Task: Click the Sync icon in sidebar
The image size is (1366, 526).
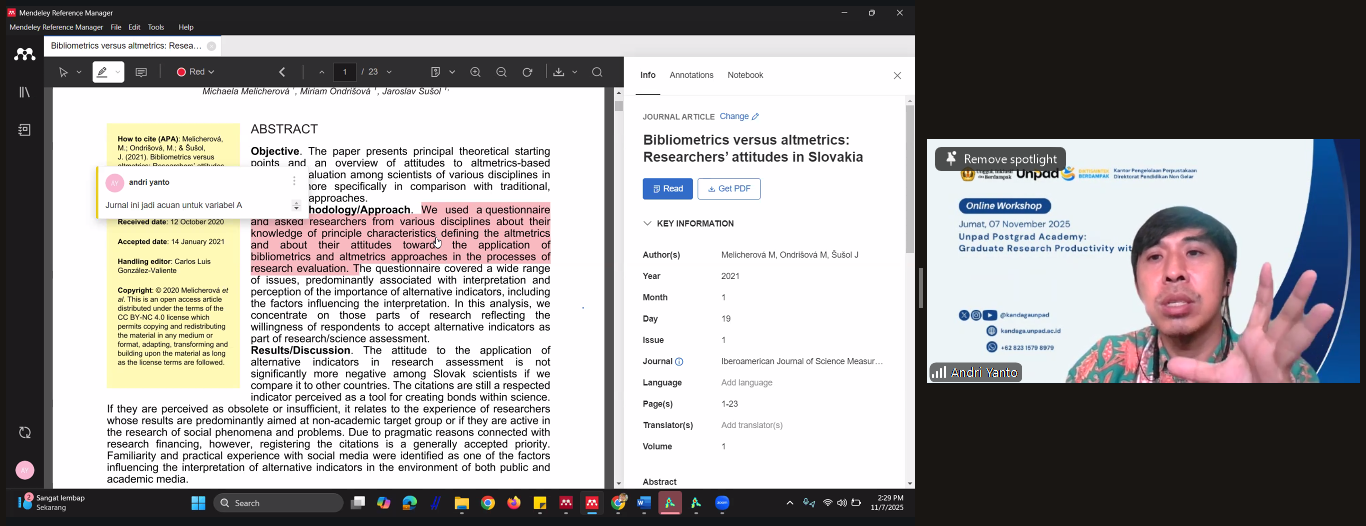Action: pyautogui.click(x=24, y=433)
